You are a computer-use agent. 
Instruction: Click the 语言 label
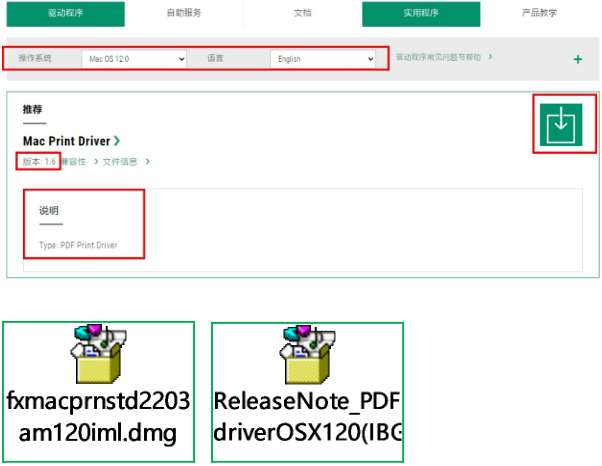click(x=215, y=58)
